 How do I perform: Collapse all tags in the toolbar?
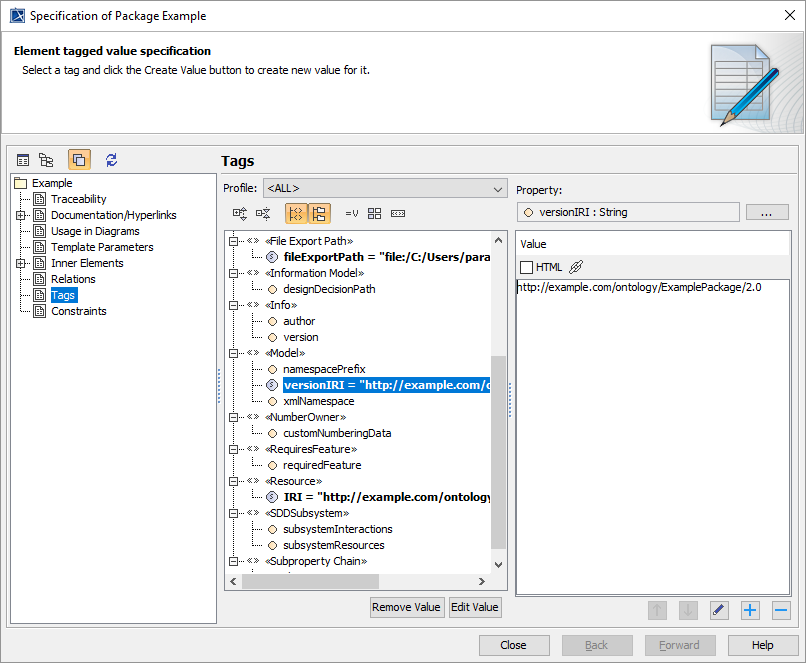point(263,213)
